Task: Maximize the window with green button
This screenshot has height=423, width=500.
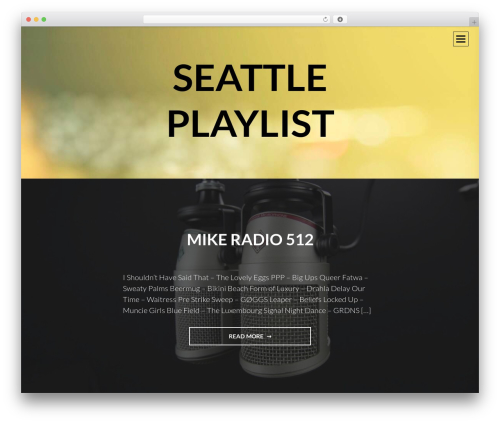Action: point(44,20)
